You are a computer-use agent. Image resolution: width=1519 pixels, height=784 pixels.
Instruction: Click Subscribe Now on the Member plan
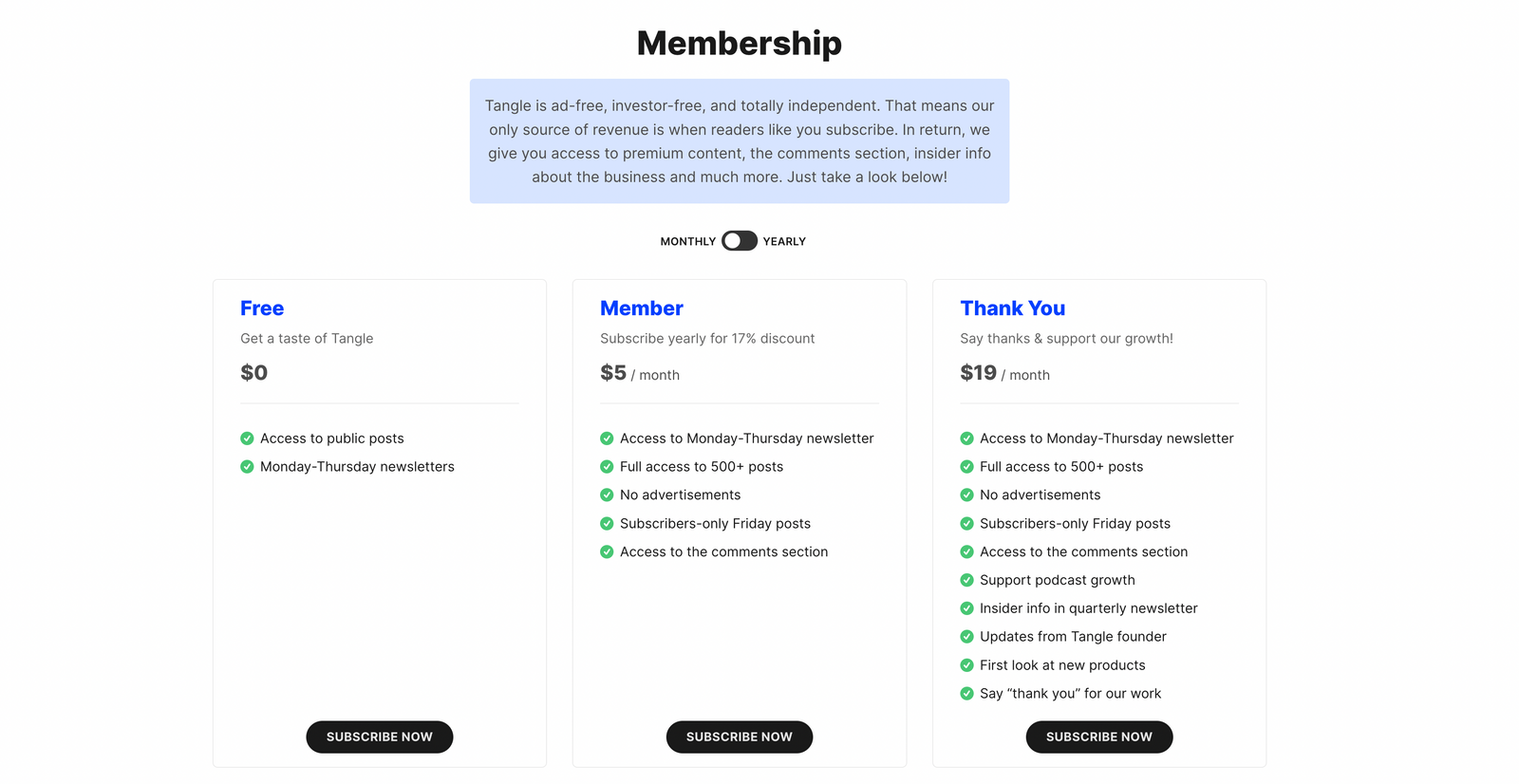pyautogui.click(x=739, y=737)
